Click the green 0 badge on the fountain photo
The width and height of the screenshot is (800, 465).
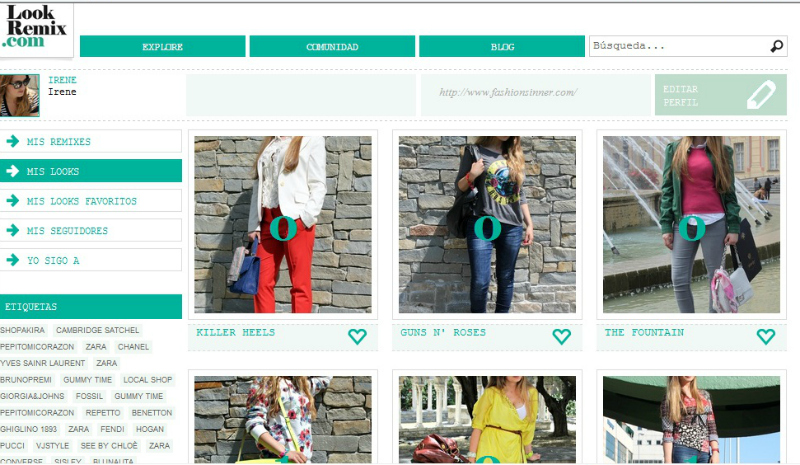pyautogui.click(x=692, y=228)
